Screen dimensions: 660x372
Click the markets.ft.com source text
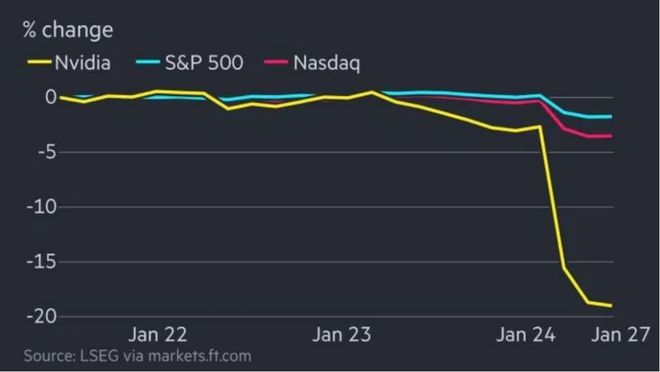tap(200, 356)
